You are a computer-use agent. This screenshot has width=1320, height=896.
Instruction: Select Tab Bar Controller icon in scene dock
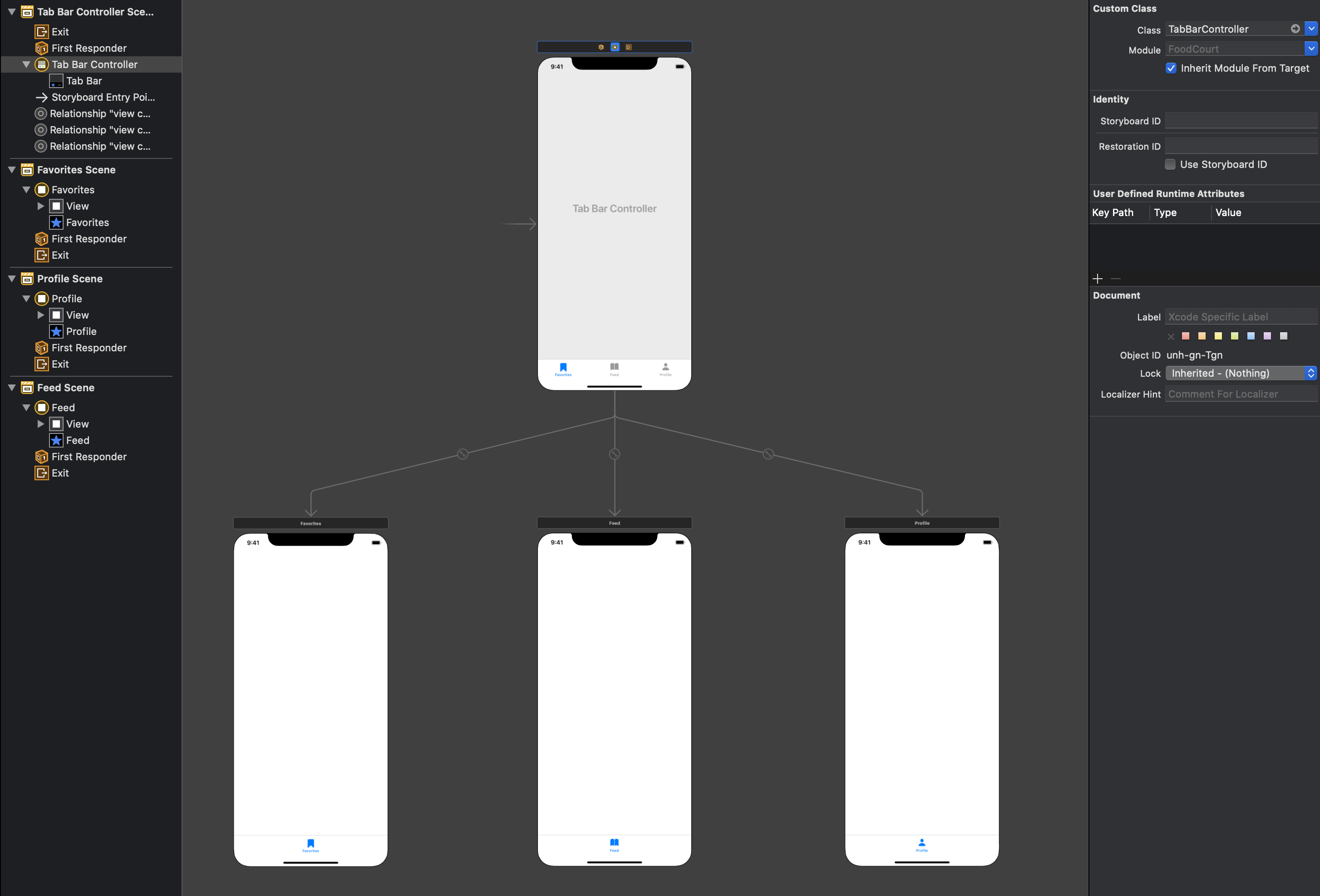tap(615, 47)
